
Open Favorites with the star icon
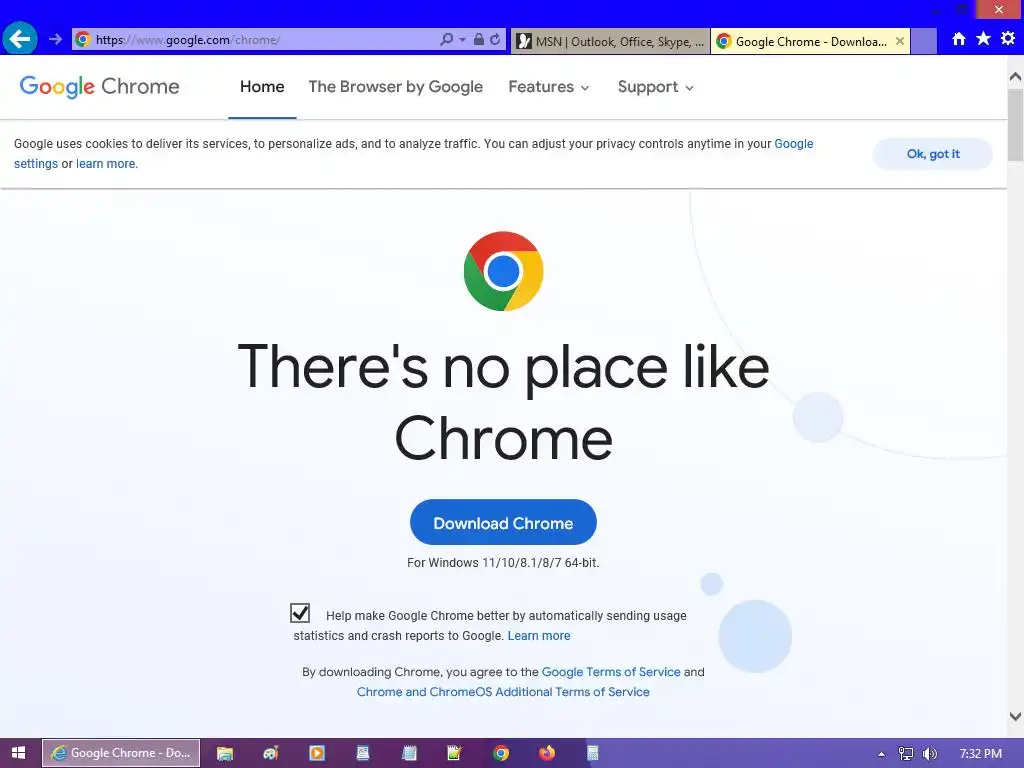tap(983, 39)
